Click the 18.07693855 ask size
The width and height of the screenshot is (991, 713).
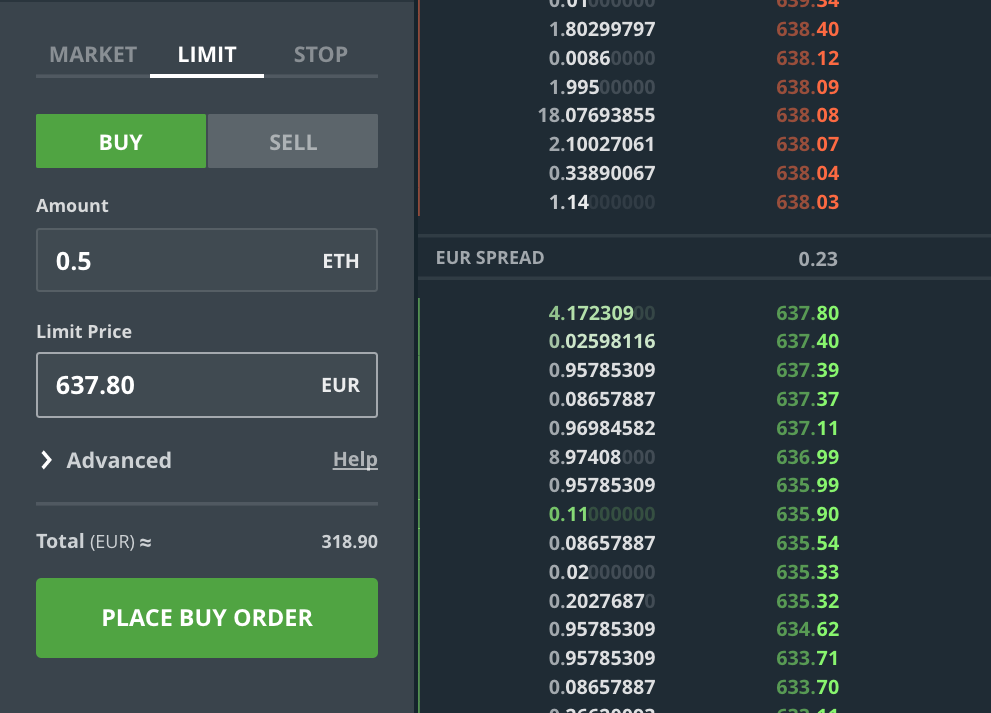tap(596, 115)
